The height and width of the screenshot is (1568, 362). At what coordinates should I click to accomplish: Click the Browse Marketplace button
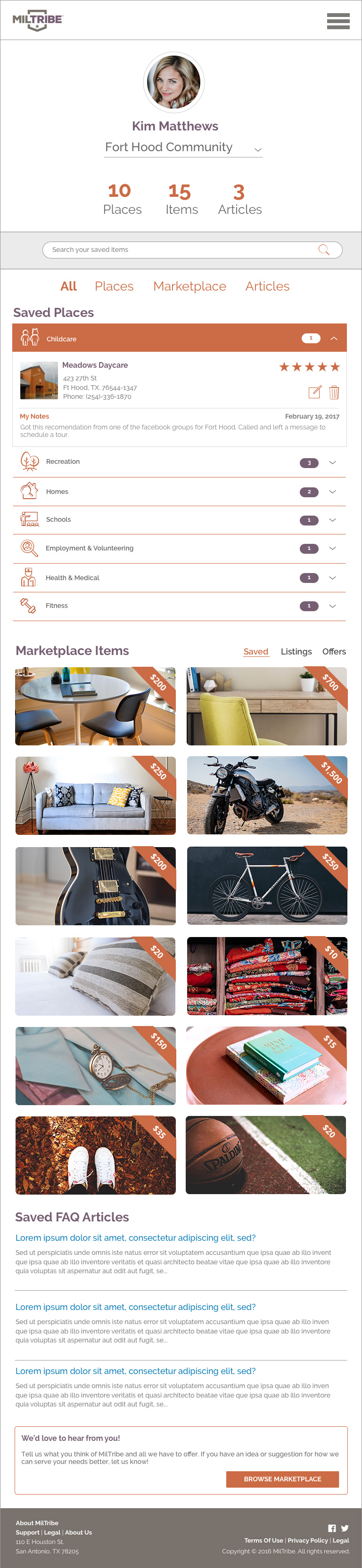tap(282, 1479)
